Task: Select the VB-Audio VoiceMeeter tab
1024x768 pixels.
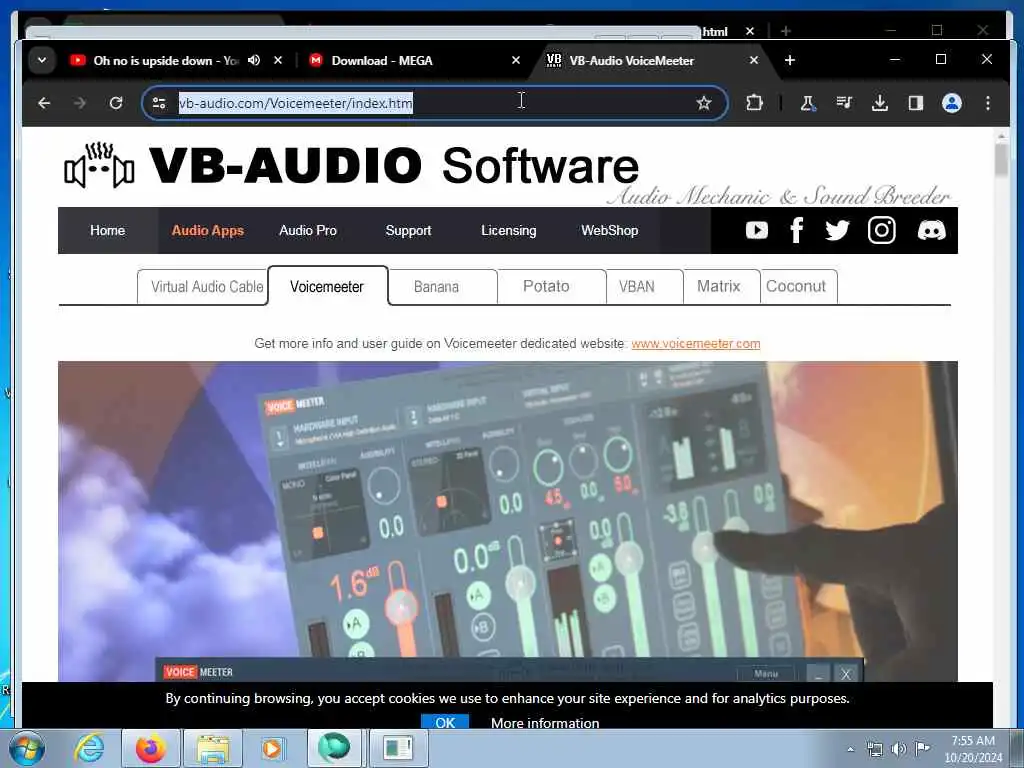Action: [632, 60]
